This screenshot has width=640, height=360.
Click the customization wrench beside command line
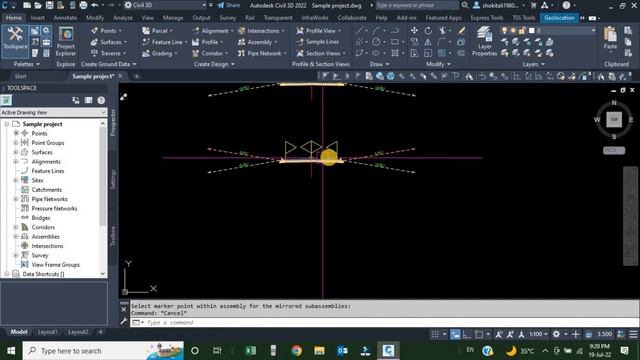(x=124, y=322)
